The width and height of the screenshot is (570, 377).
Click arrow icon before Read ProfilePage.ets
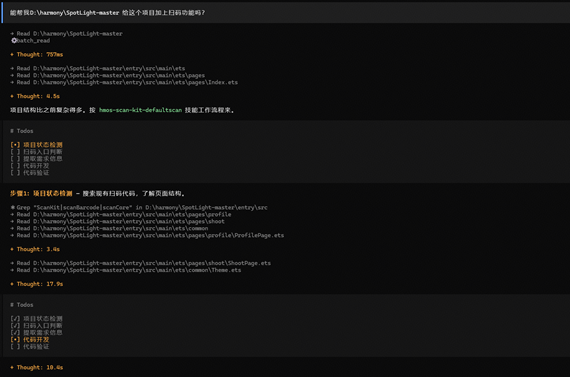click(12, 236)
